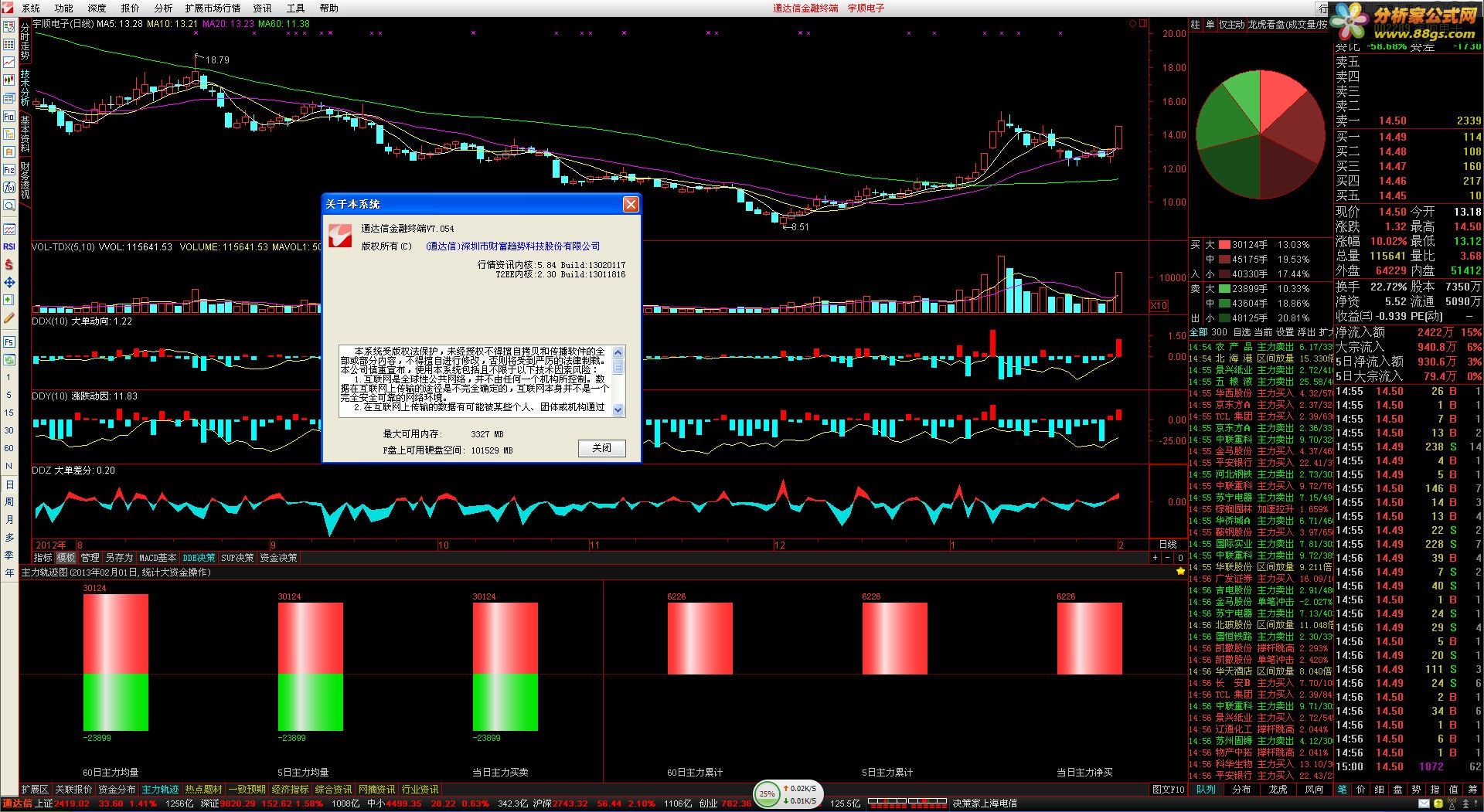The height and width of the screenshot is (812, 1484).
Task: Open the intraday line chart icon
Action: pyautogui.click(x=9, y=62)
